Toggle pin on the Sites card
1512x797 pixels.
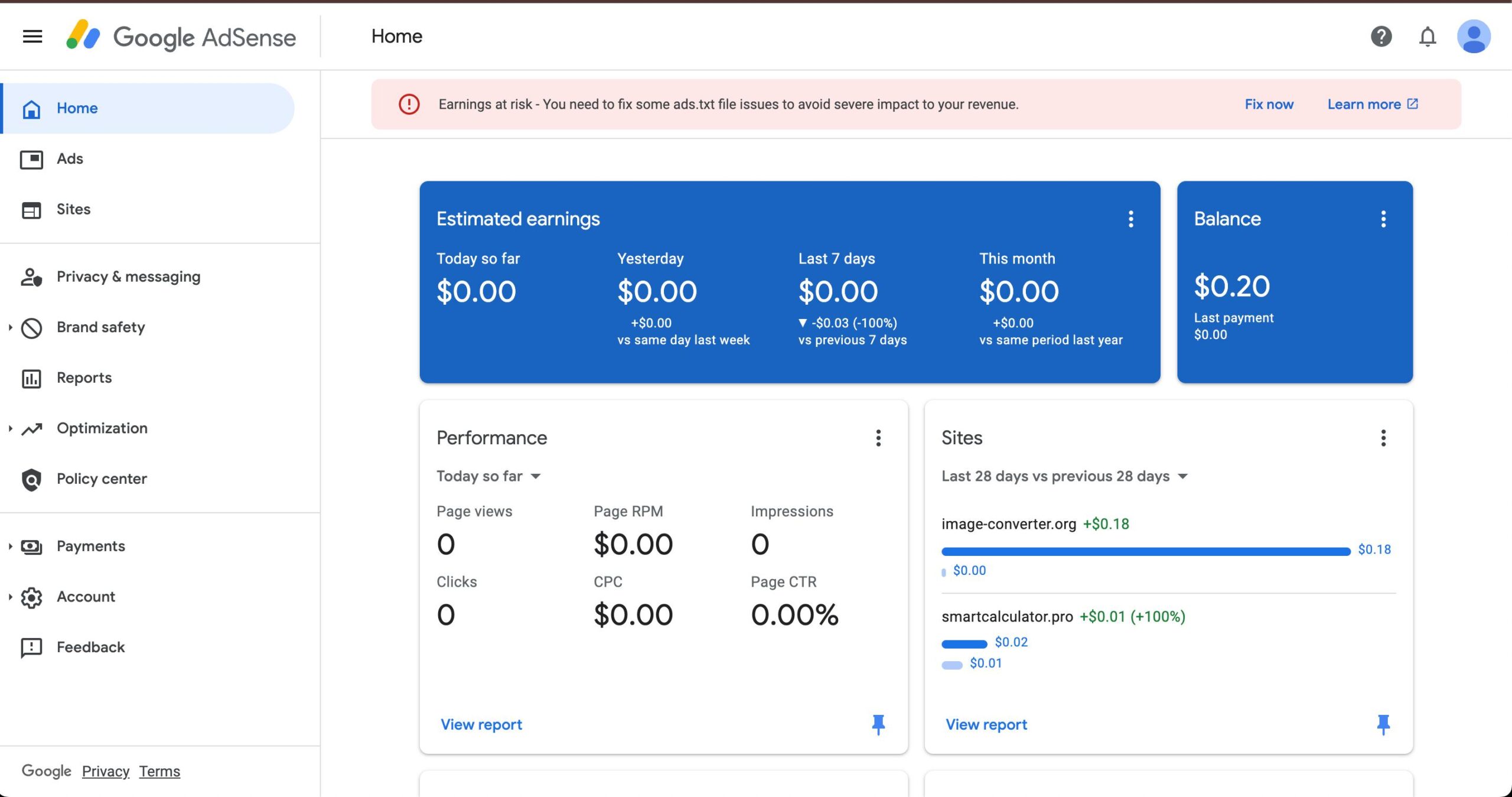pyautogui.click(x=1383, y=724)
